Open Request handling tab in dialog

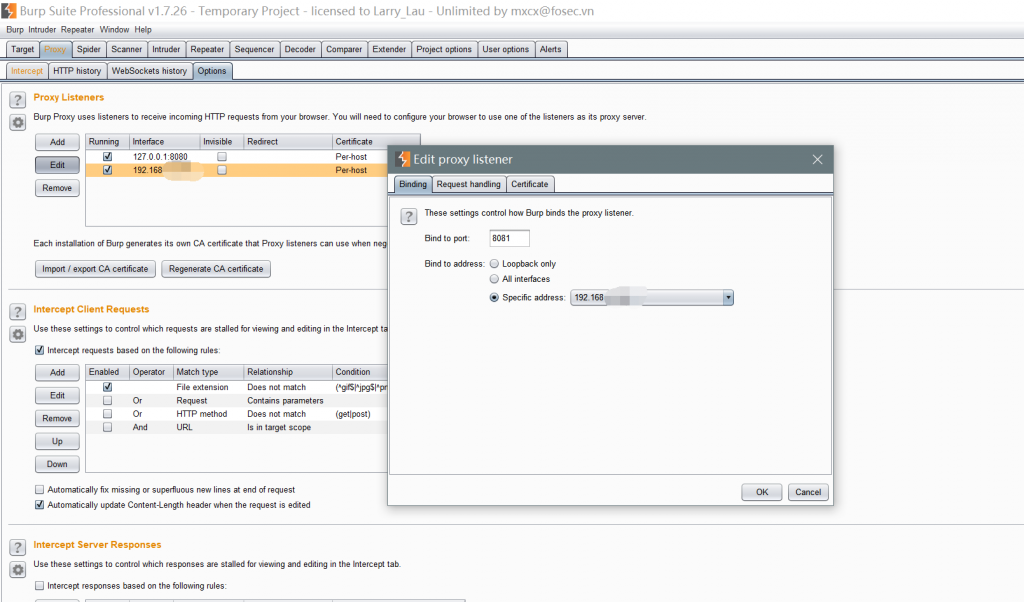pyautogui.click(x=469, y=184)
